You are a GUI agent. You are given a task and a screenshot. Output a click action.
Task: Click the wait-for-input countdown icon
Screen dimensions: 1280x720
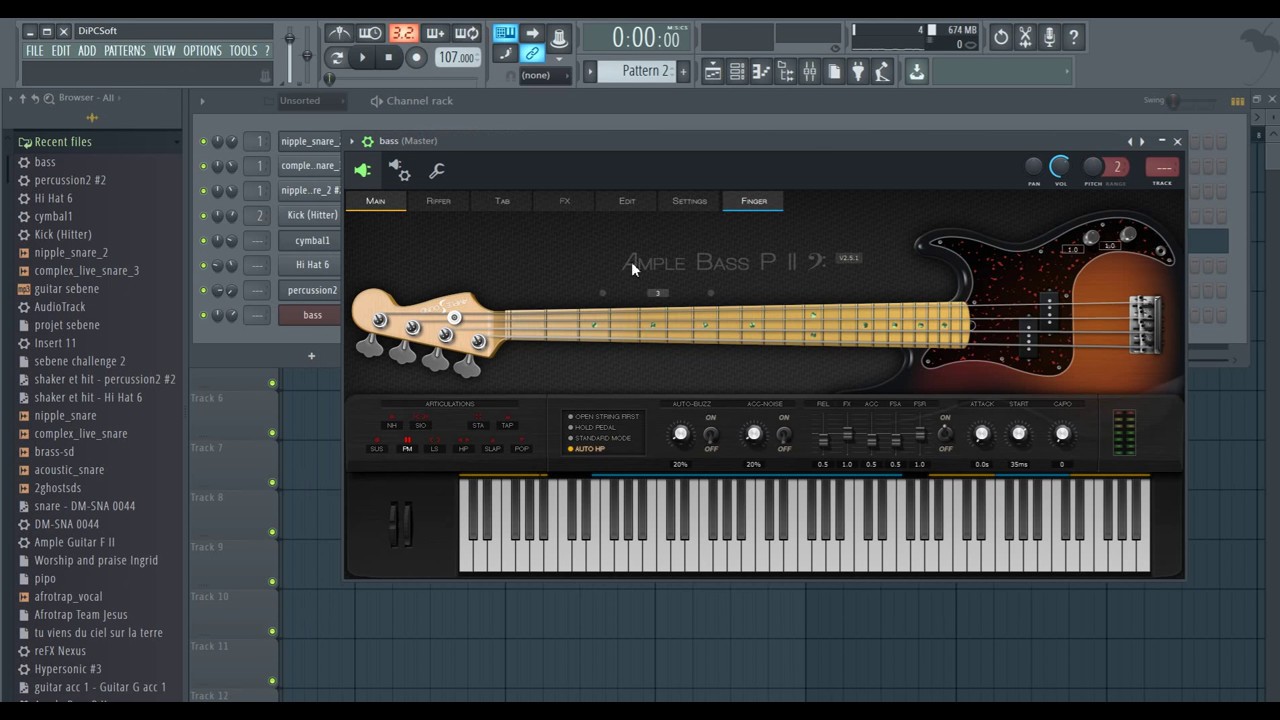370,34
